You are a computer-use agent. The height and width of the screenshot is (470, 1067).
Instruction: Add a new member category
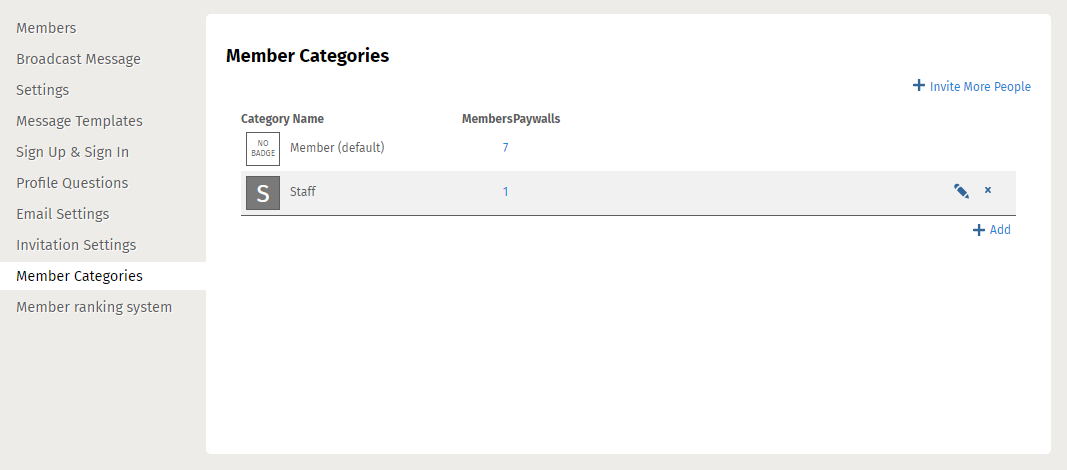(1000, 230)
